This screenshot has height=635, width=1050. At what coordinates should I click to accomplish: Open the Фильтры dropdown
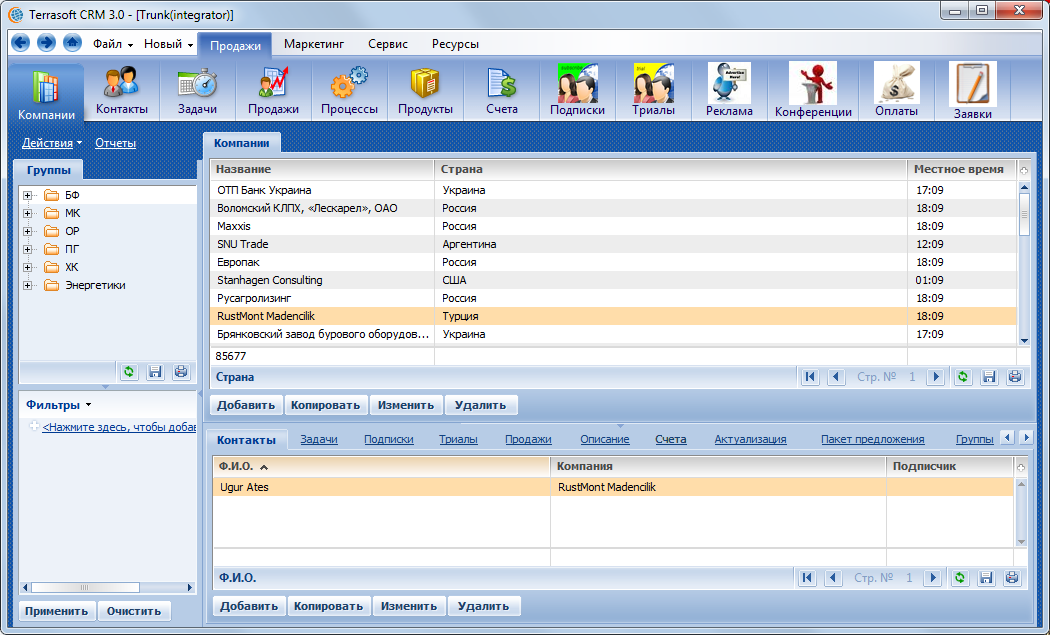58,405
